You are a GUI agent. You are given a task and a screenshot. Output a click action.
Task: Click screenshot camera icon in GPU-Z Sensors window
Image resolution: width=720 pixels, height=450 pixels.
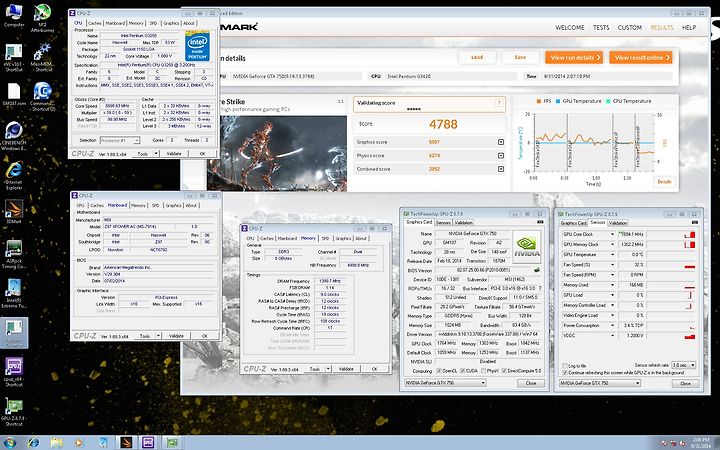[x=694, y=222]
